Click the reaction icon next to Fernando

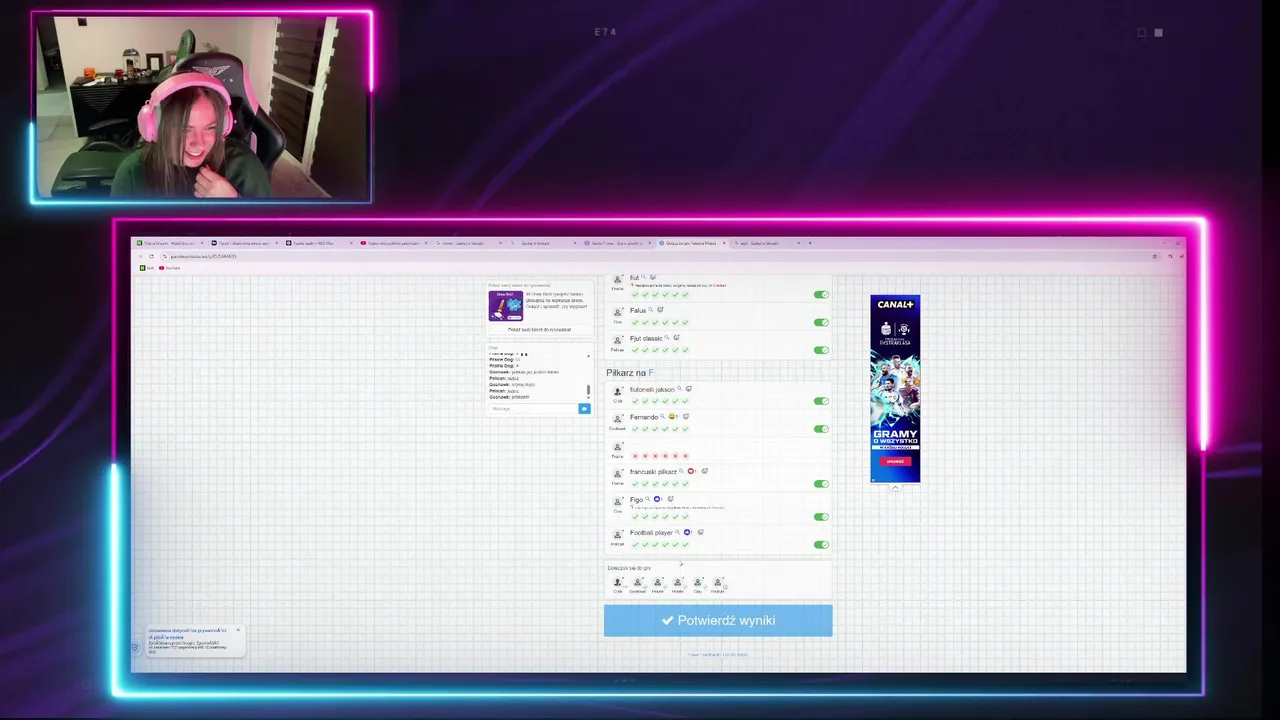686,416
